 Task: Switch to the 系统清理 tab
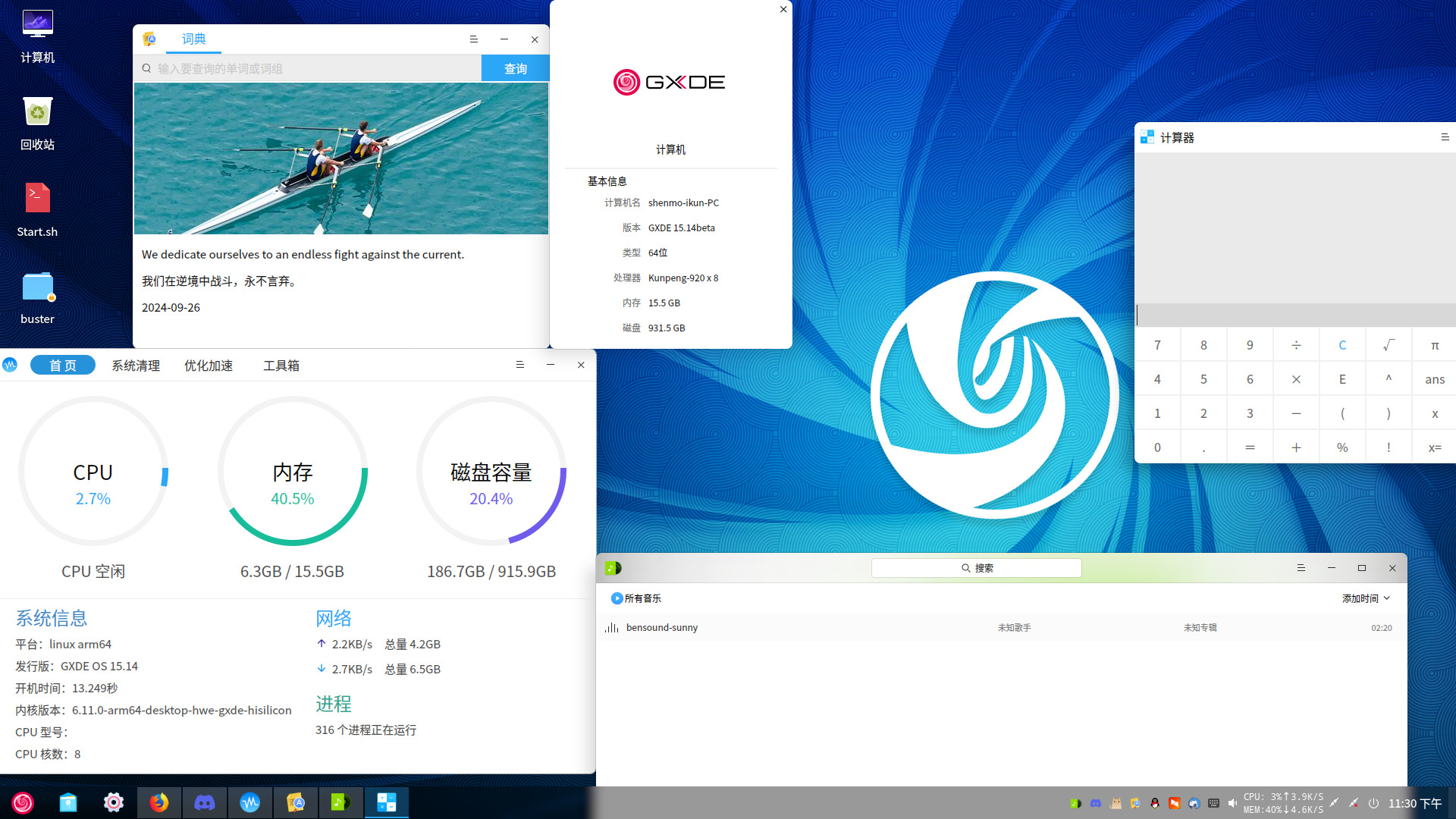[x=136, y=366]
